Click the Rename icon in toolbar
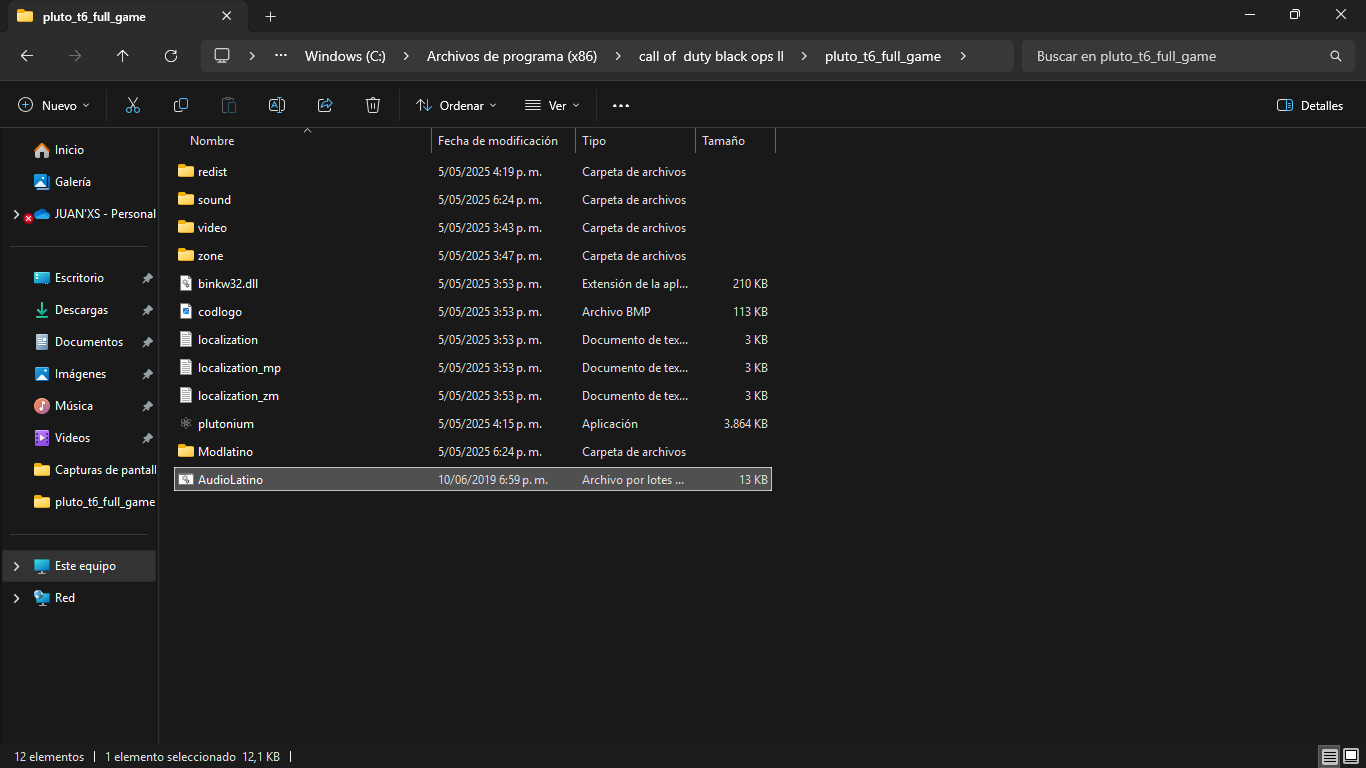 coord(277,105)
